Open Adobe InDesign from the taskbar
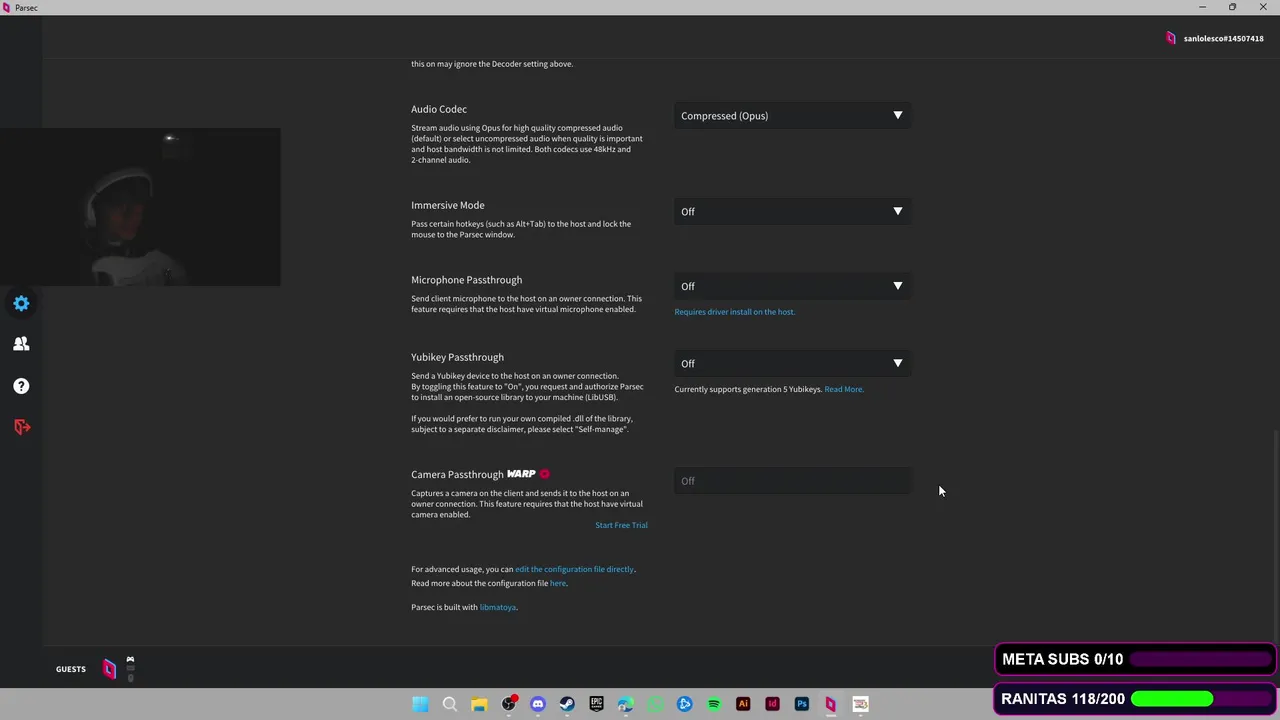1280x720 pixels. (x=772, y=704)
